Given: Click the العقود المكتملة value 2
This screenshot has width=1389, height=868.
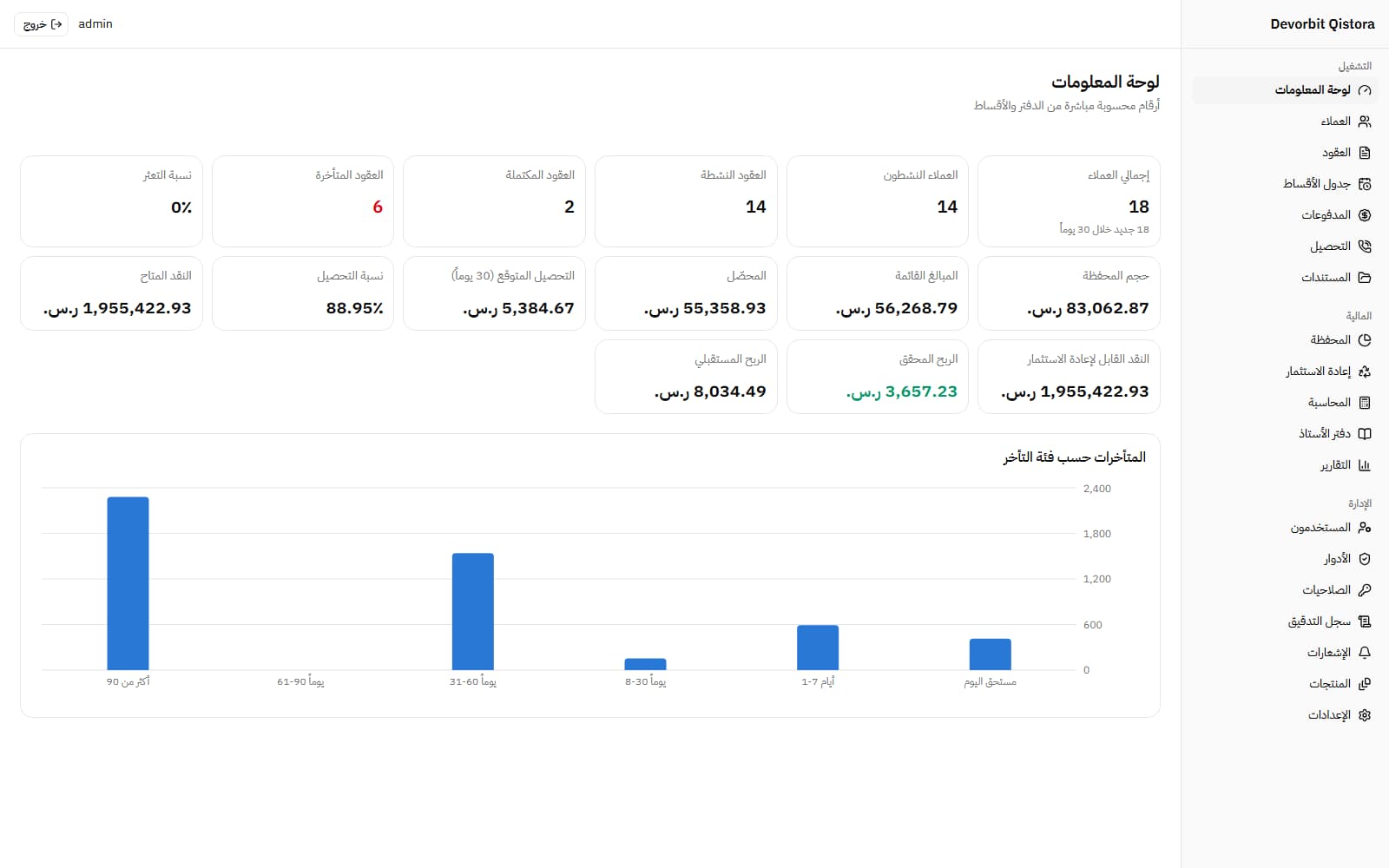Looking at the screenshot, I should 569,207.
